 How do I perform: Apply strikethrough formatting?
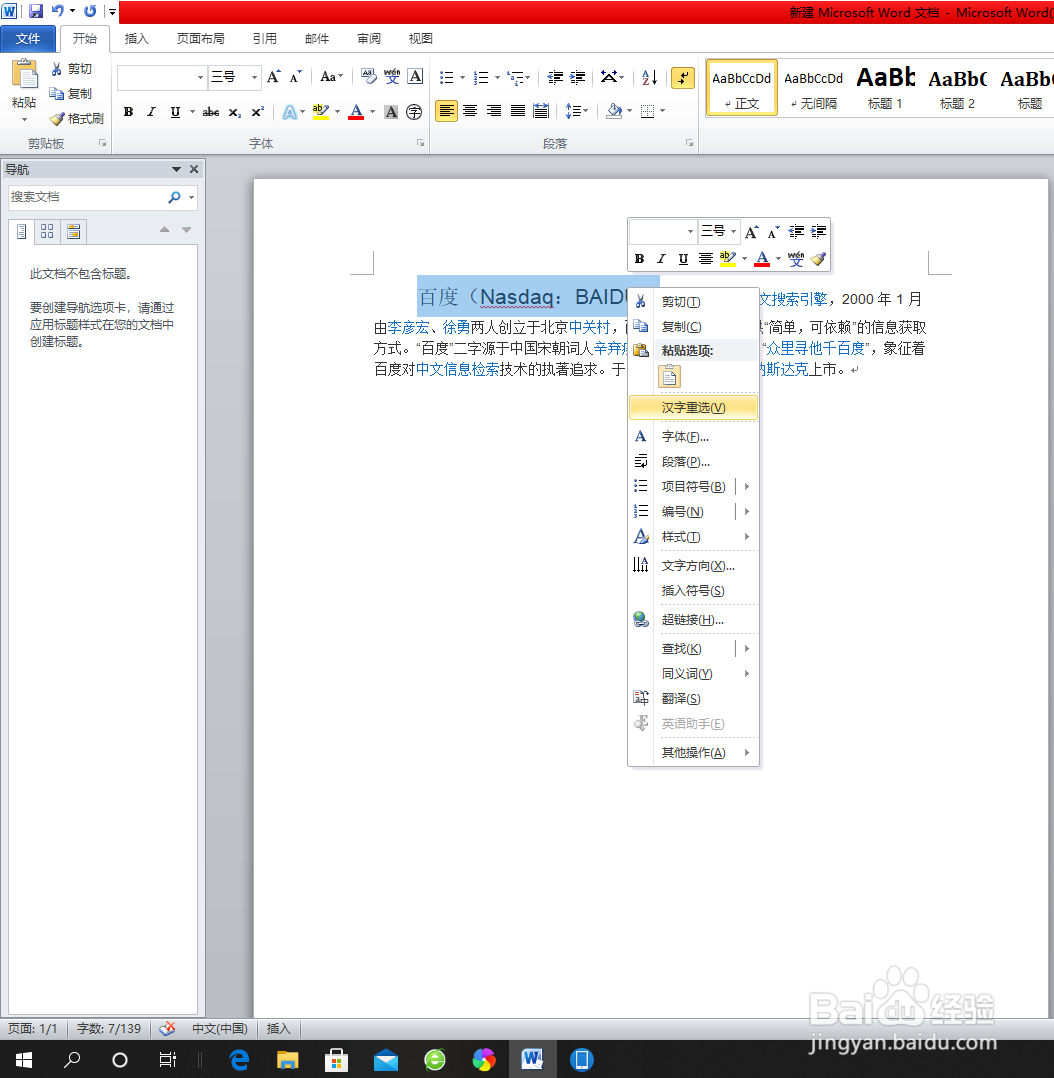(x=211, y=111)
